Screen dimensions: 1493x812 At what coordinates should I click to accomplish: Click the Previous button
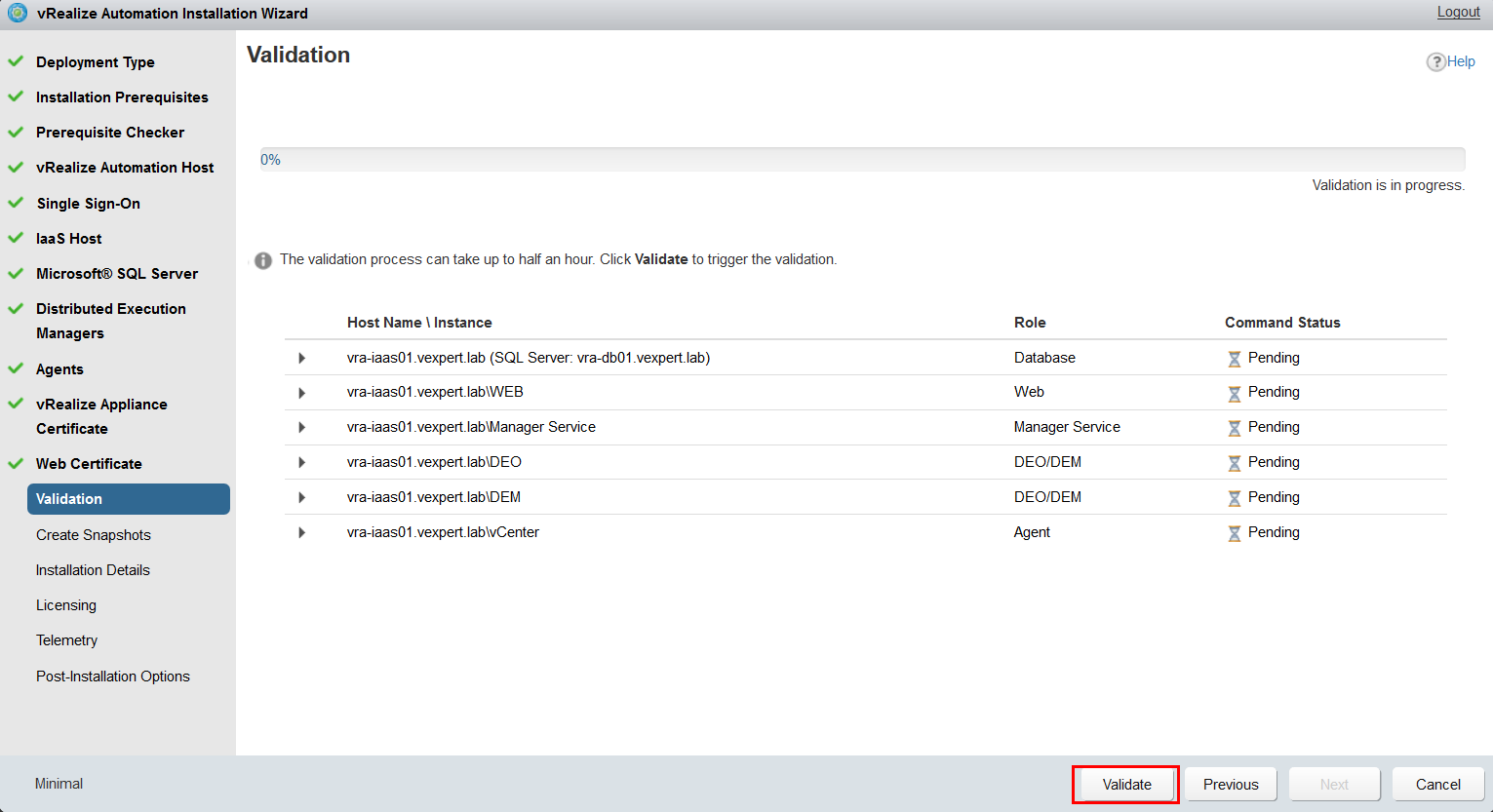(1231, 785)
